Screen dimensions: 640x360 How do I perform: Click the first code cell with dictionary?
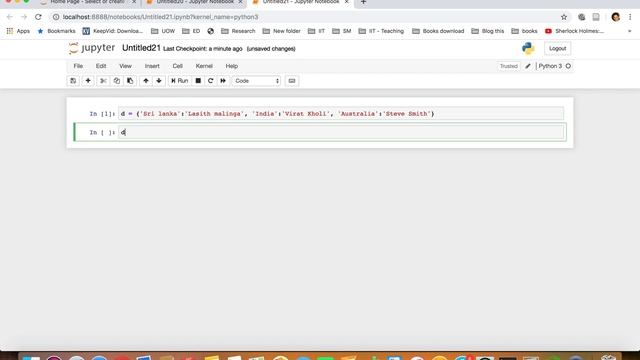(341, 114)
